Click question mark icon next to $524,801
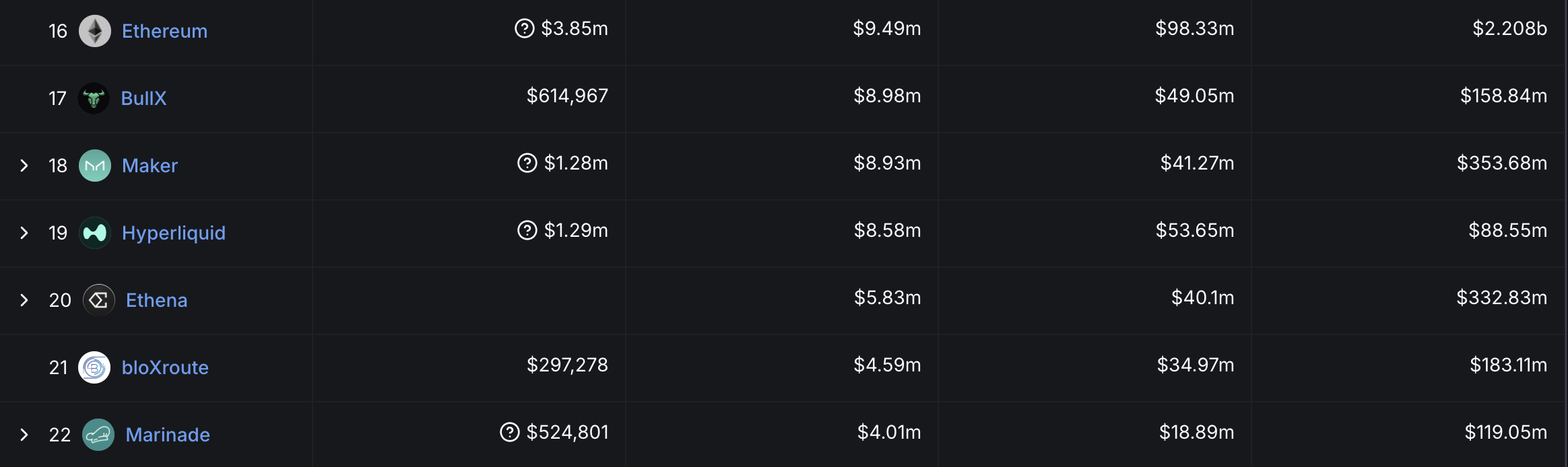This screenshot has width=1568, height=467. click(x=510, y=432)
